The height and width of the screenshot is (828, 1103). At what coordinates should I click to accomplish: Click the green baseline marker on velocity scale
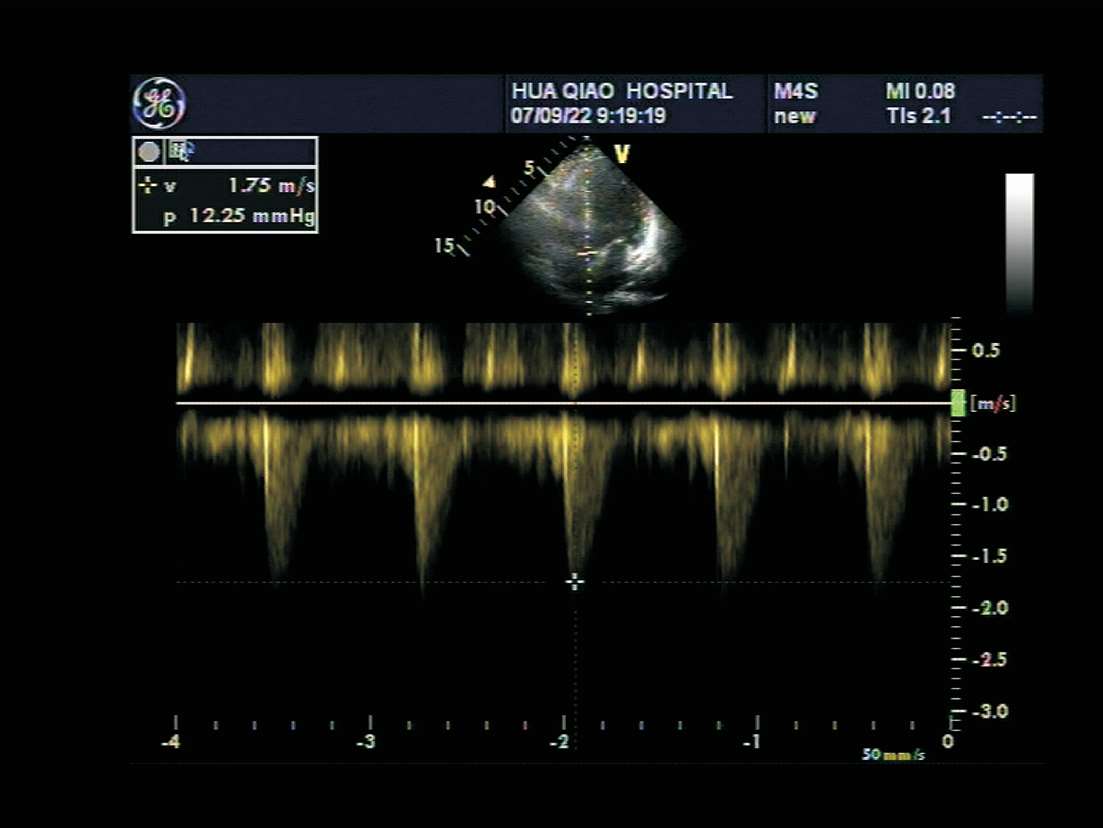pyautogui.click(x=958, y=403)
